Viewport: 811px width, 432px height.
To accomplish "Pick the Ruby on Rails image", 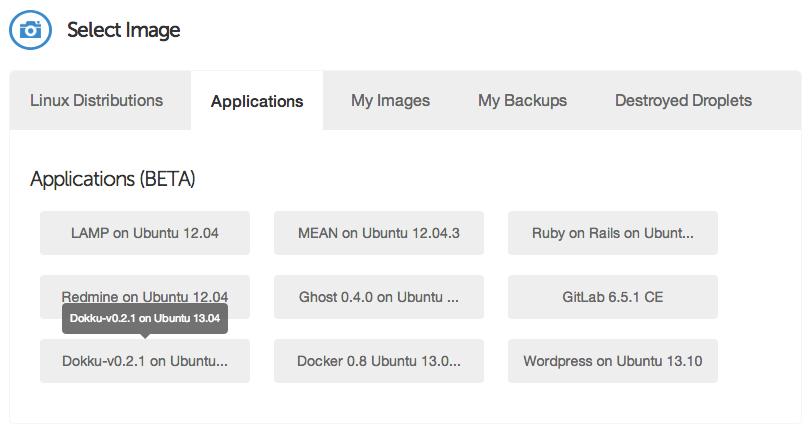I will [x=613, y=233].
